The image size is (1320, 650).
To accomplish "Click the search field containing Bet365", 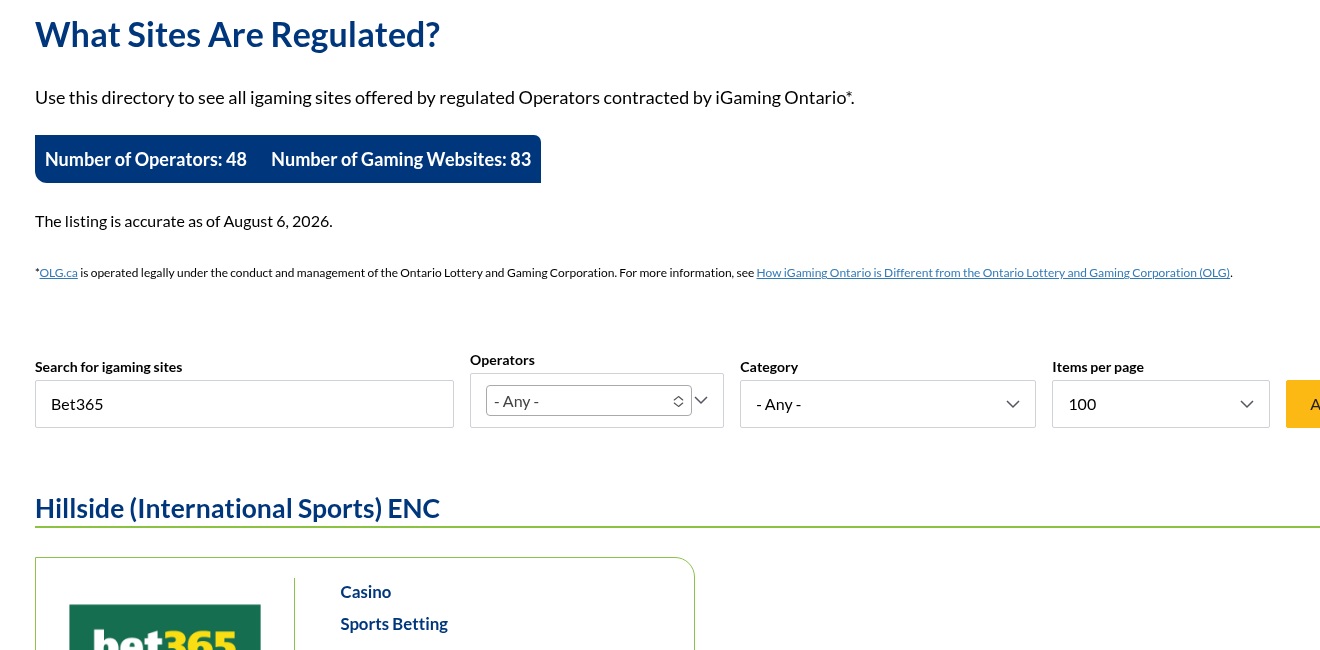I will 244,404.
